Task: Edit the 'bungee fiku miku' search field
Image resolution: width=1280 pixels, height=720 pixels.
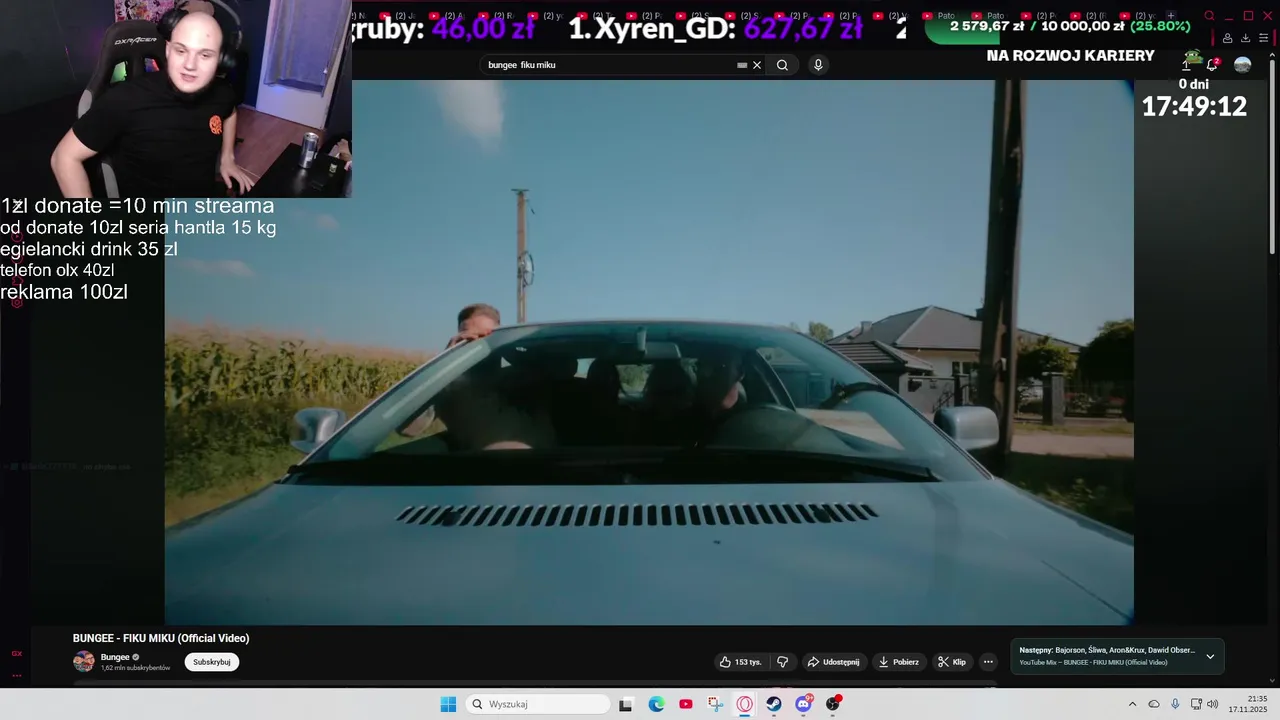Action: (610, 65)
